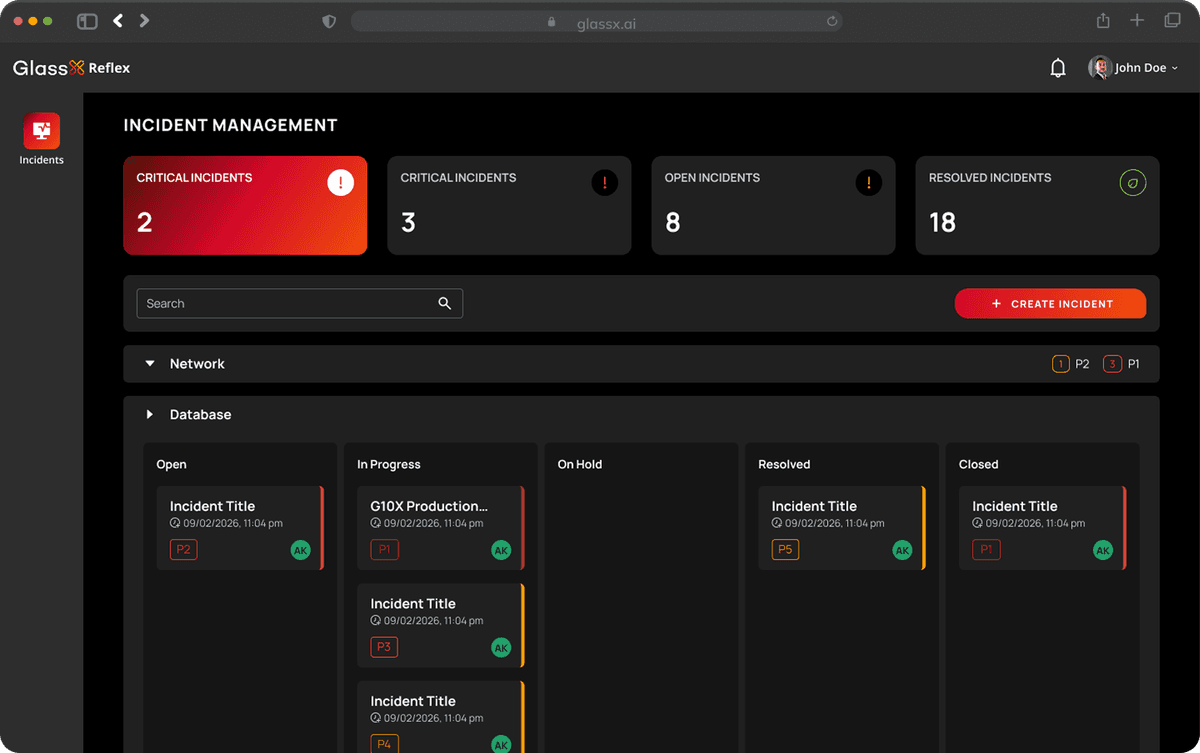
Task: Open the Critical Incidents card showing 2
Action: pos(245,205)
